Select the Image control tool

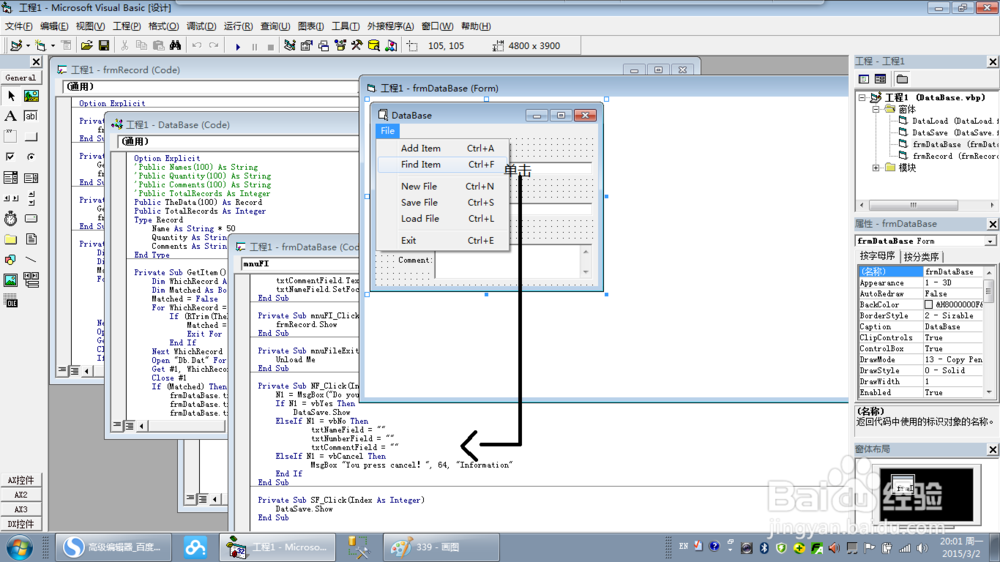point(11,280)
